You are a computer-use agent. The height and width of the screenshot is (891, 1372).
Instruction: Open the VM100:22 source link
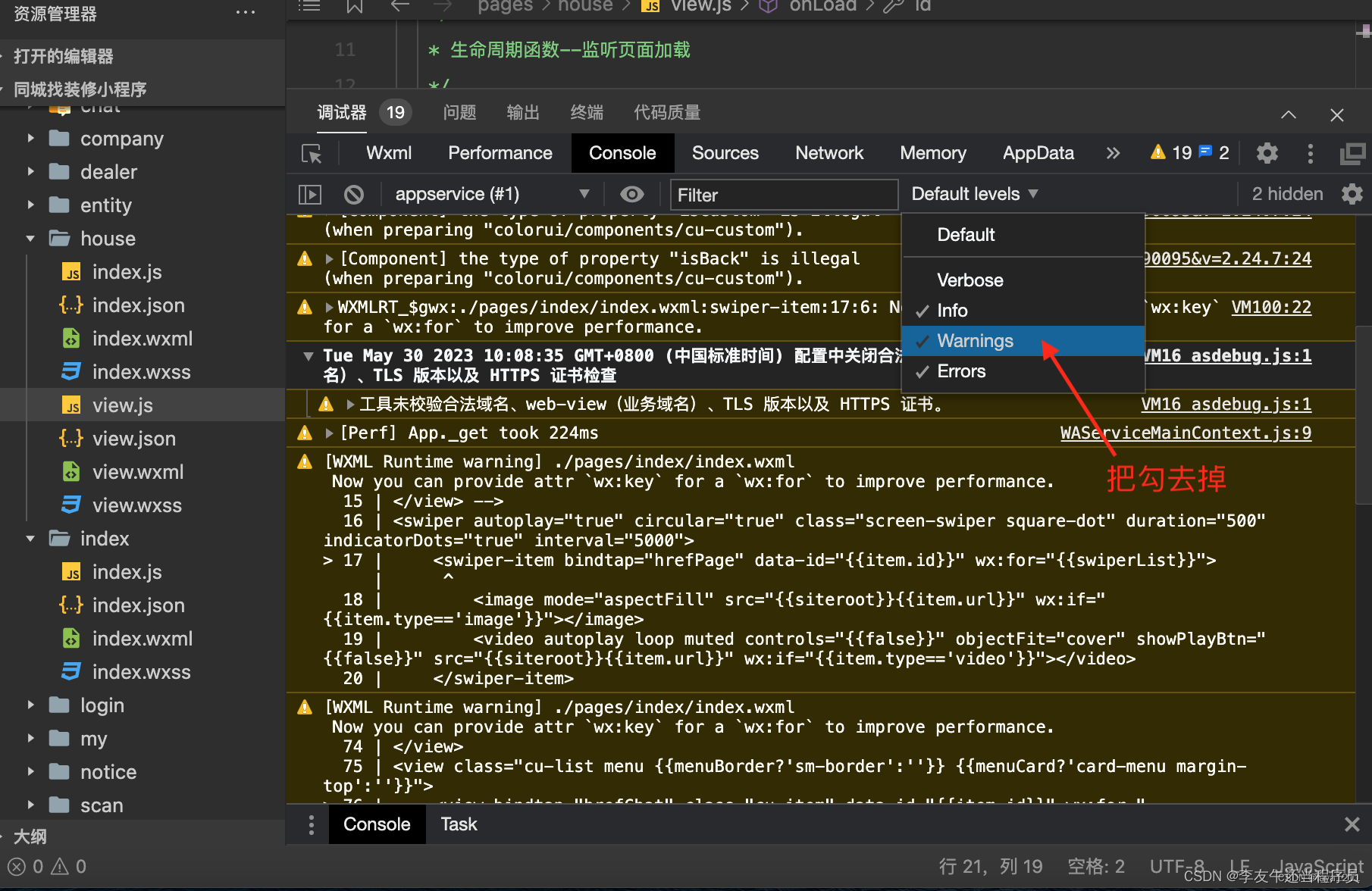[1271, 308]
